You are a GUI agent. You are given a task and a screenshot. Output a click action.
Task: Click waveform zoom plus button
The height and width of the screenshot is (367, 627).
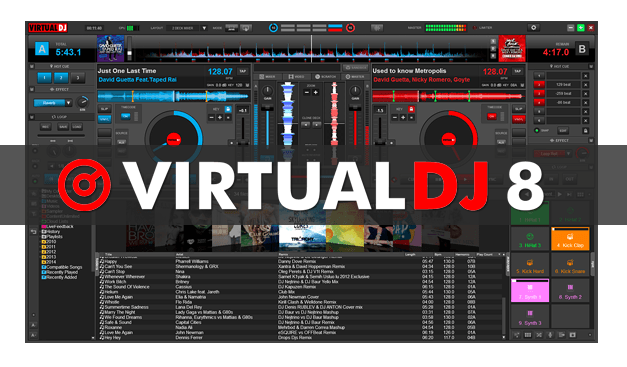pyautogui.click(x=315, y=92)
